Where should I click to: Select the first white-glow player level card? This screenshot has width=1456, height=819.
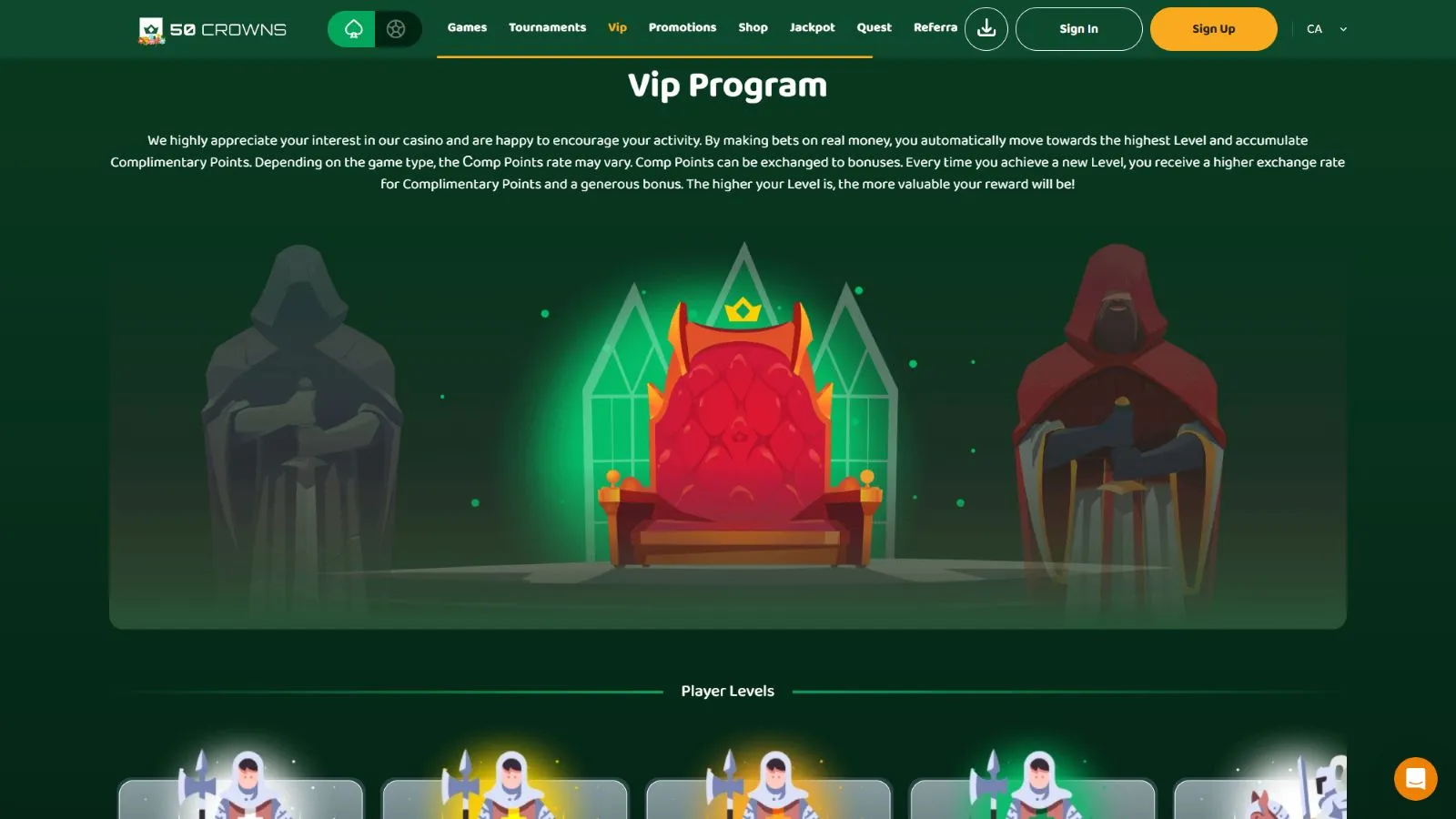pyautogui.click(x=241, y=787)
